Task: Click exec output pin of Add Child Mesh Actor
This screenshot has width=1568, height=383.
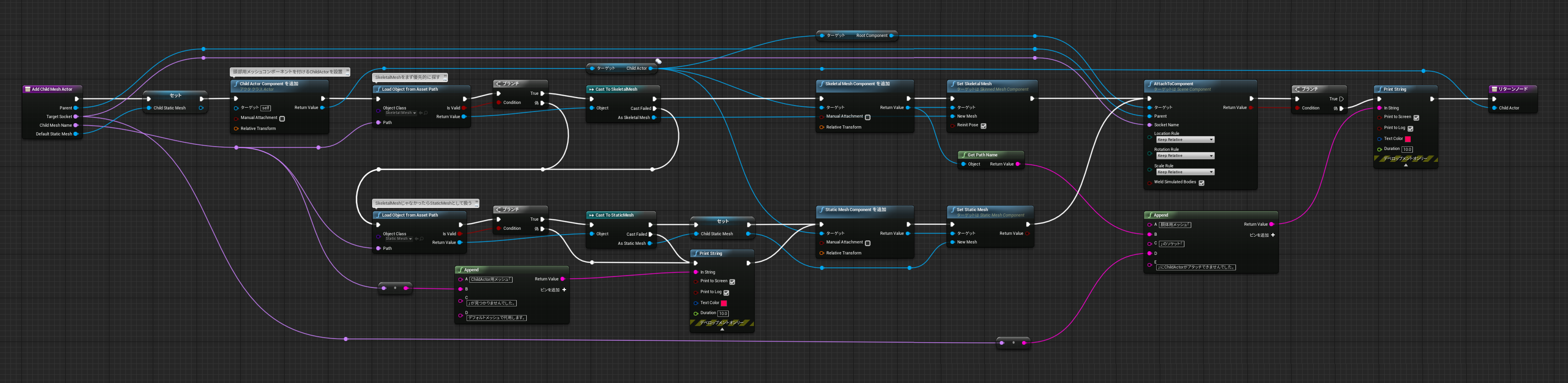Action: pos(77,98)
